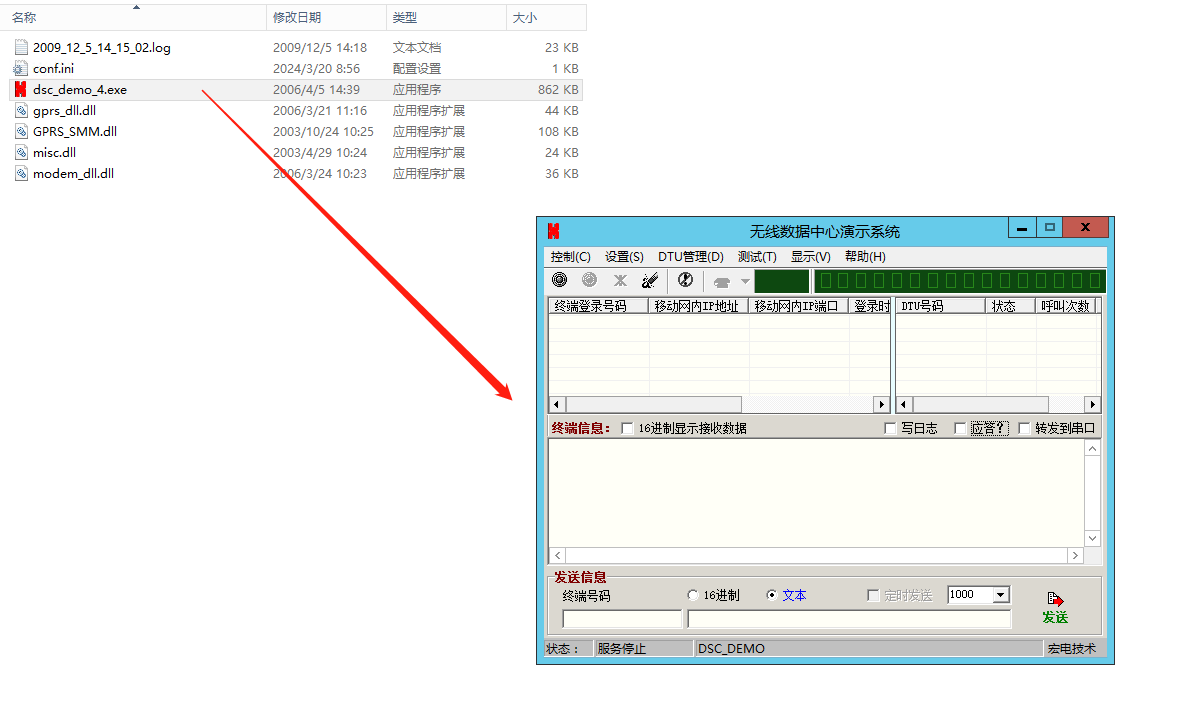Screen dimensions: 1198x705
Task: Click the start service toolbar icon
Action: tap(560, 281)
